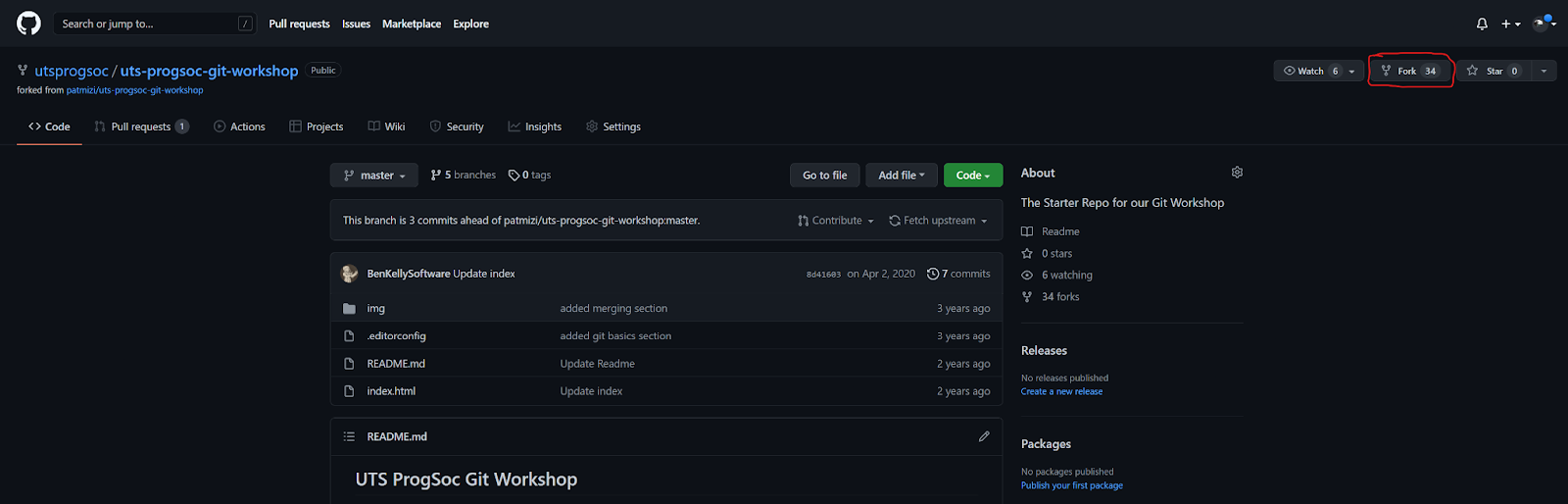Open the Fetch upstream dropdown
This screenshot has width=1568, height=504.
[x=938, y=221]
